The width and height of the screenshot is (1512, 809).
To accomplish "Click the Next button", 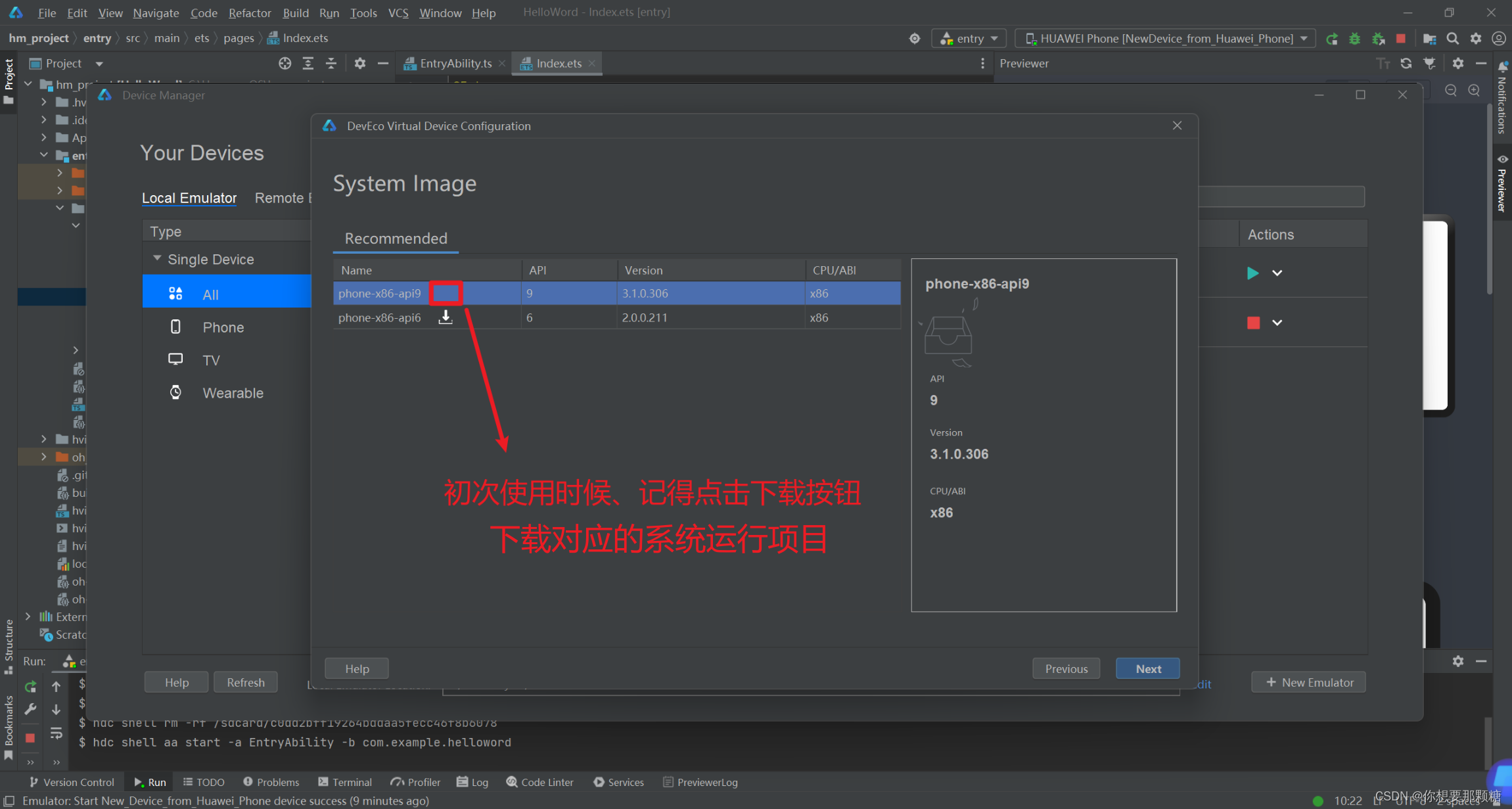I will pyautogui.click(x=1147, y=668).
